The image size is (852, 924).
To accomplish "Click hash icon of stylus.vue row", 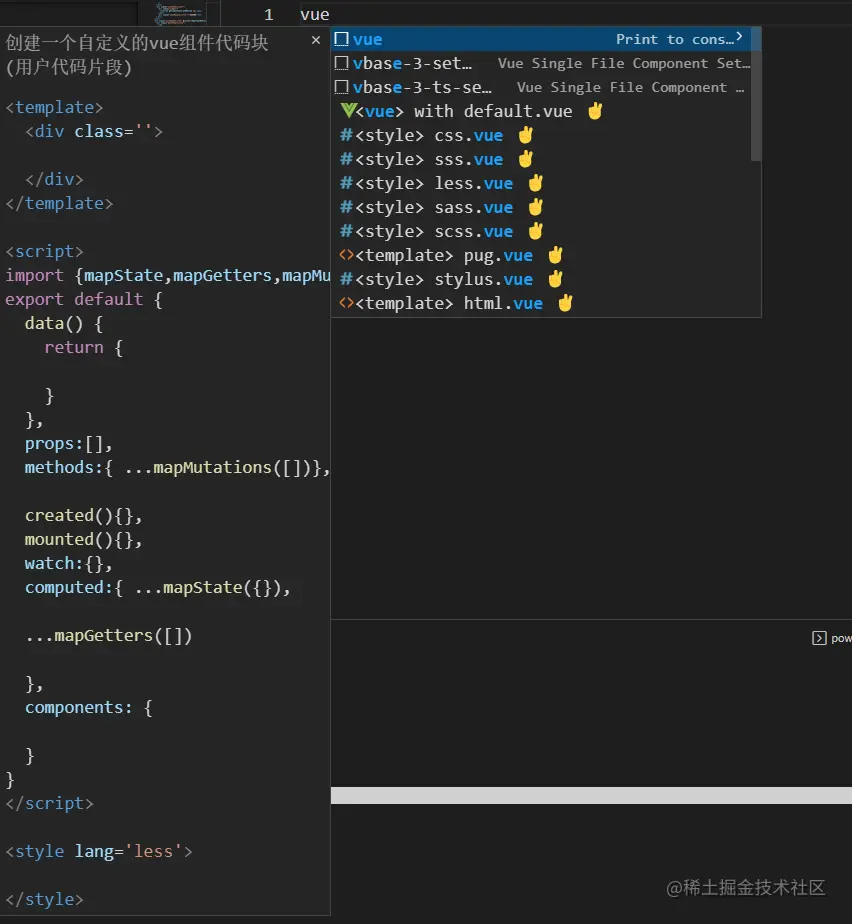I will pyautogui.click(x=346, y=279).
